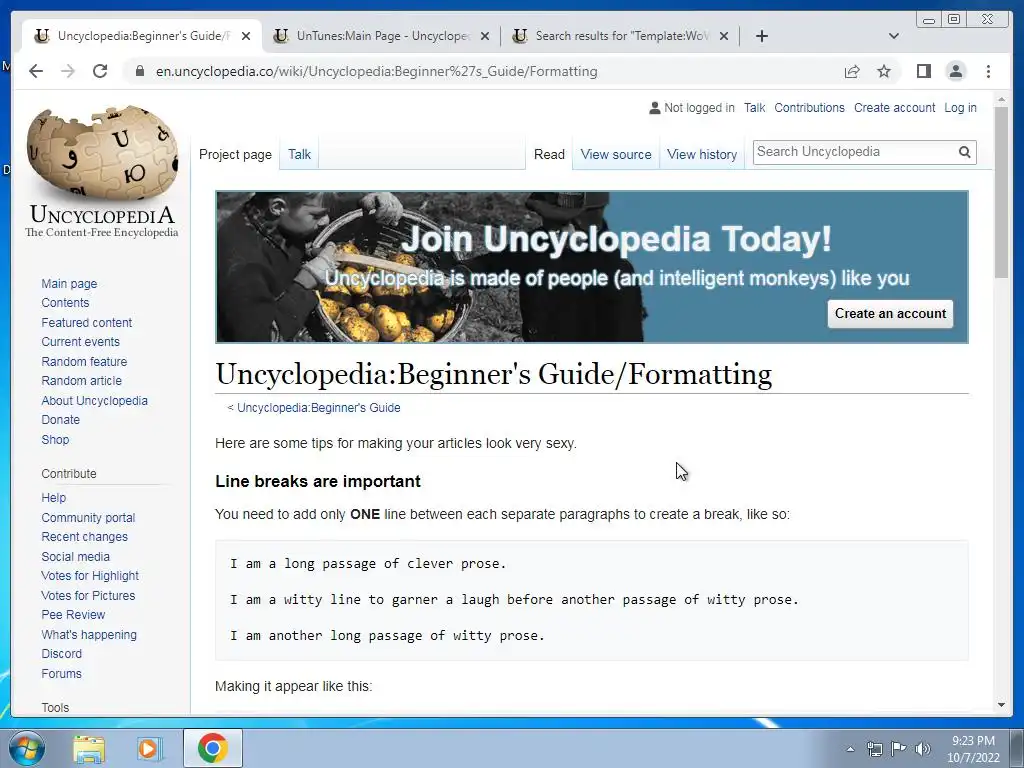This screenshot has height=768, width=1024.
Task: Open the Chrome three-dot menu
Action: [x=988, y=71]
